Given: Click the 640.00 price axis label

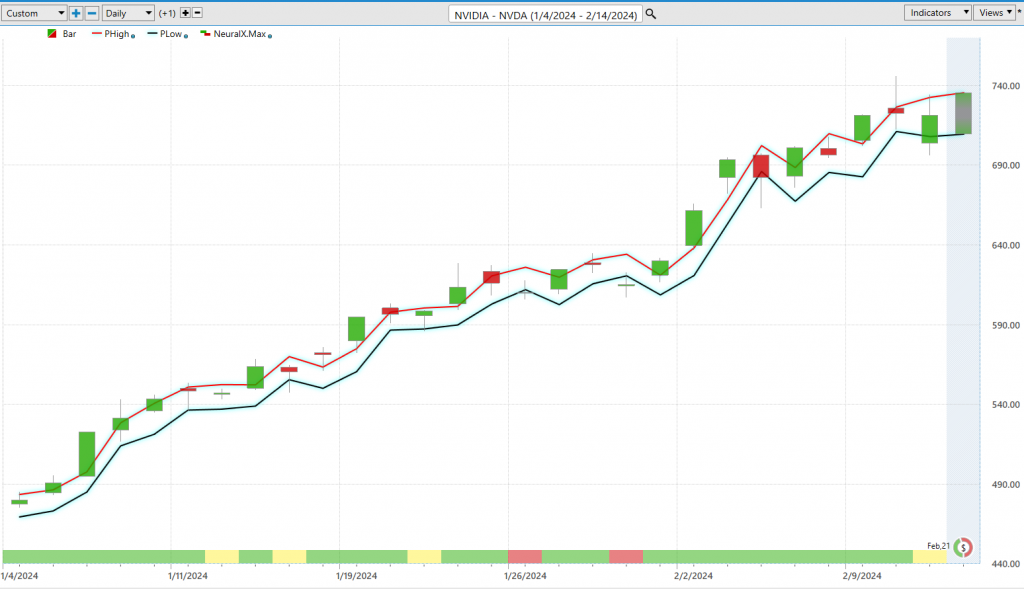Looking at the screenshot, I should coord(1005,245).
